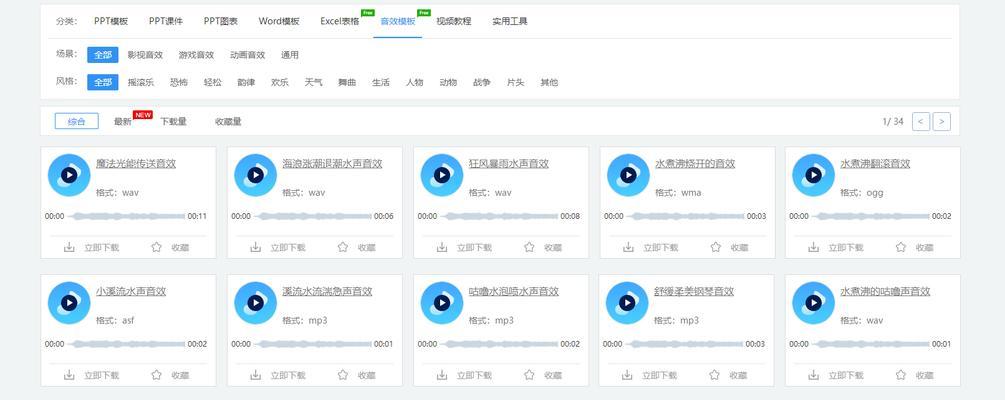Favorite 魔法光能传送音效 with the star icon

(x=156, y=247)
